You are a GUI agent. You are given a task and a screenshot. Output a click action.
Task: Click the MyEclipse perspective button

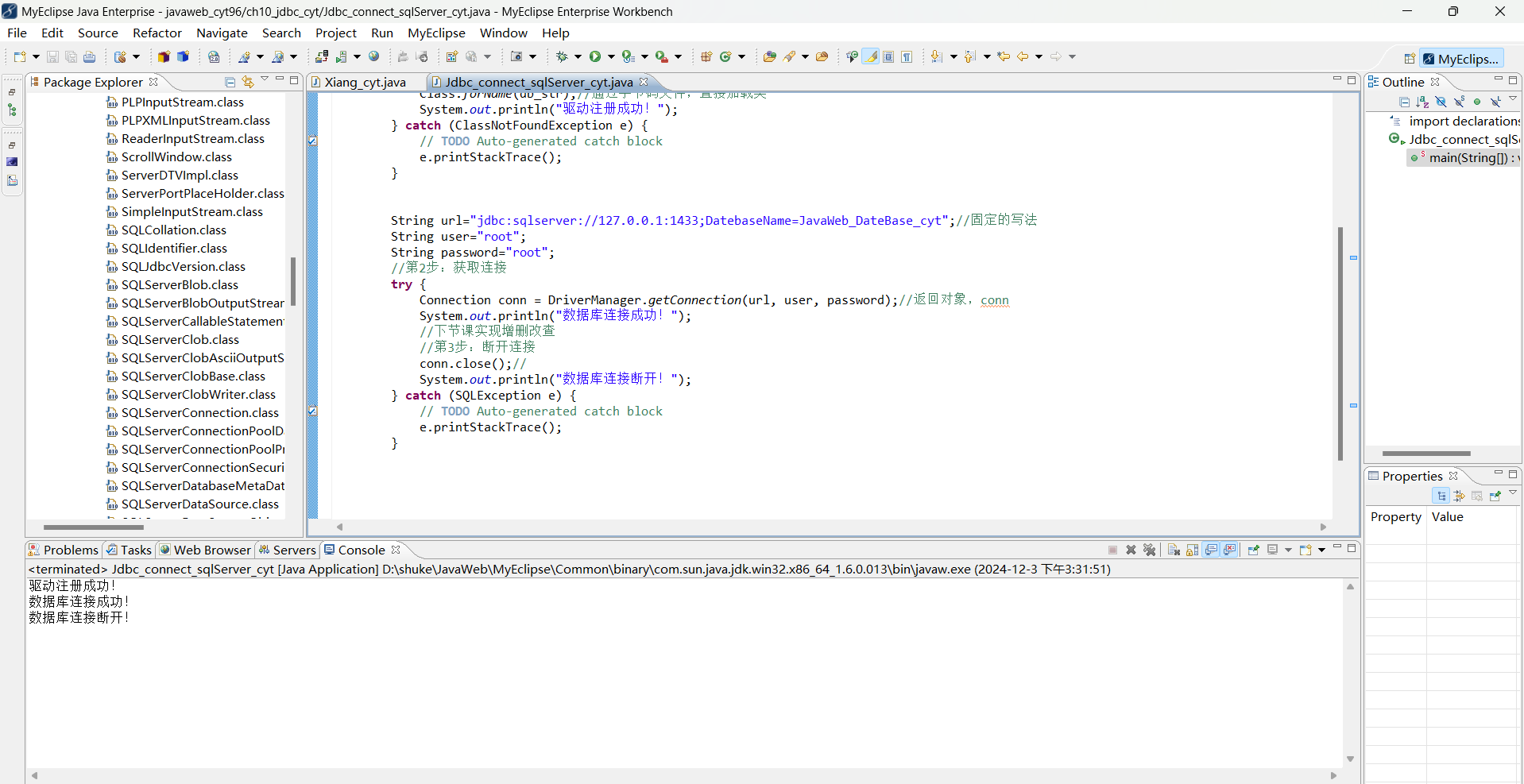tap(1461, 59)
